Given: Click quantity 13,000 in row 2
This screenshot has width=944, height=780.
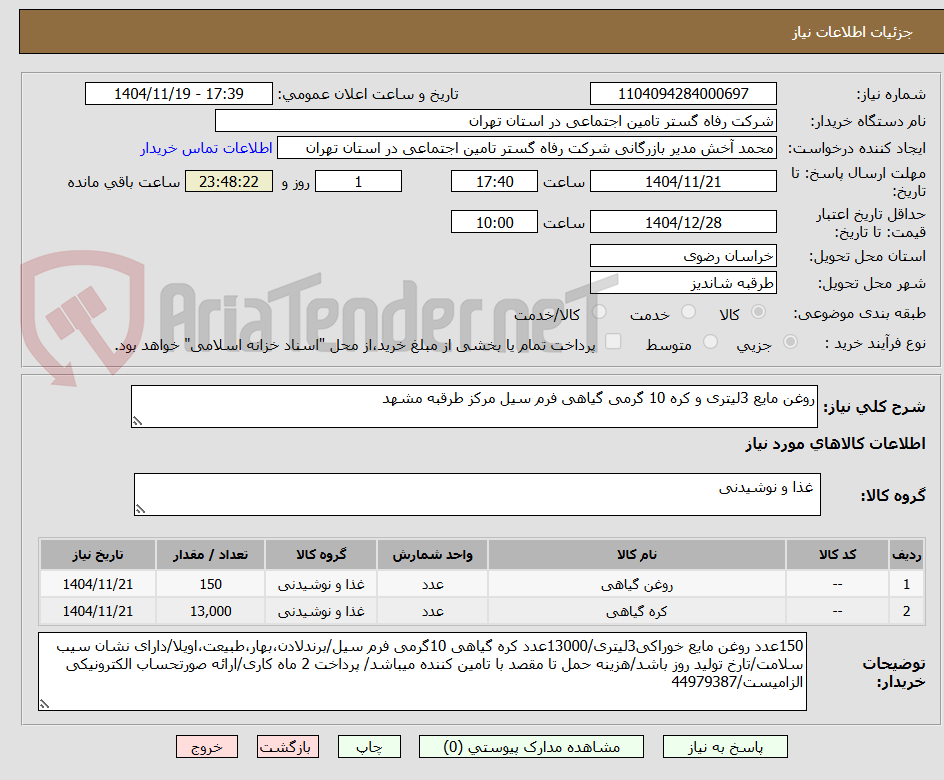Looking at the screenshot, I should click(210, 611).
